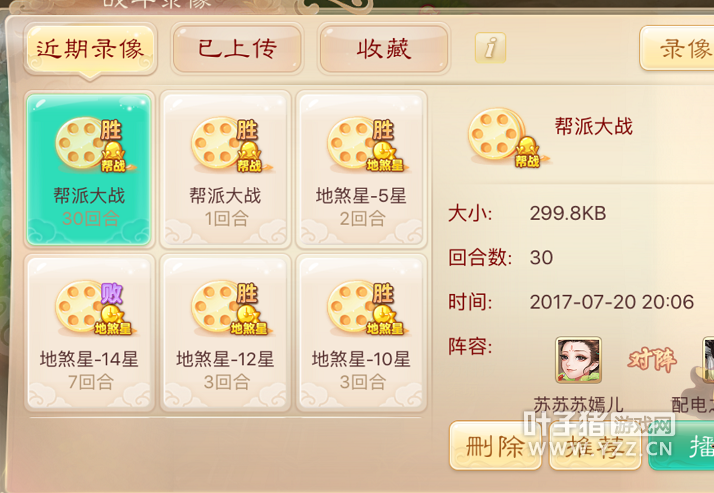This screenshot has width=714, height=493.
Task: Click the 对阵 versus label
Action: click(652, 361)
